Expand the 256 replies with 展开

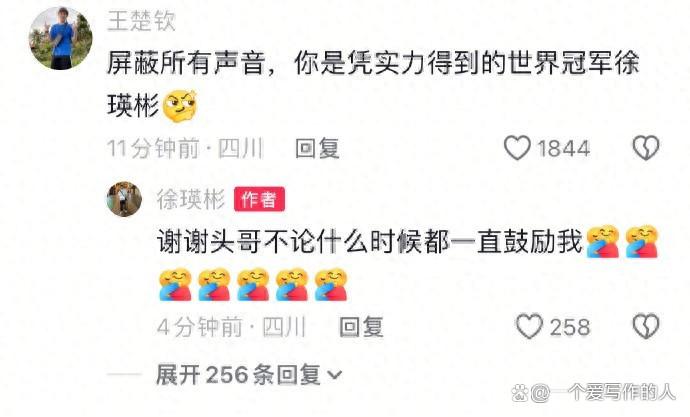click(x=238, y=375)
